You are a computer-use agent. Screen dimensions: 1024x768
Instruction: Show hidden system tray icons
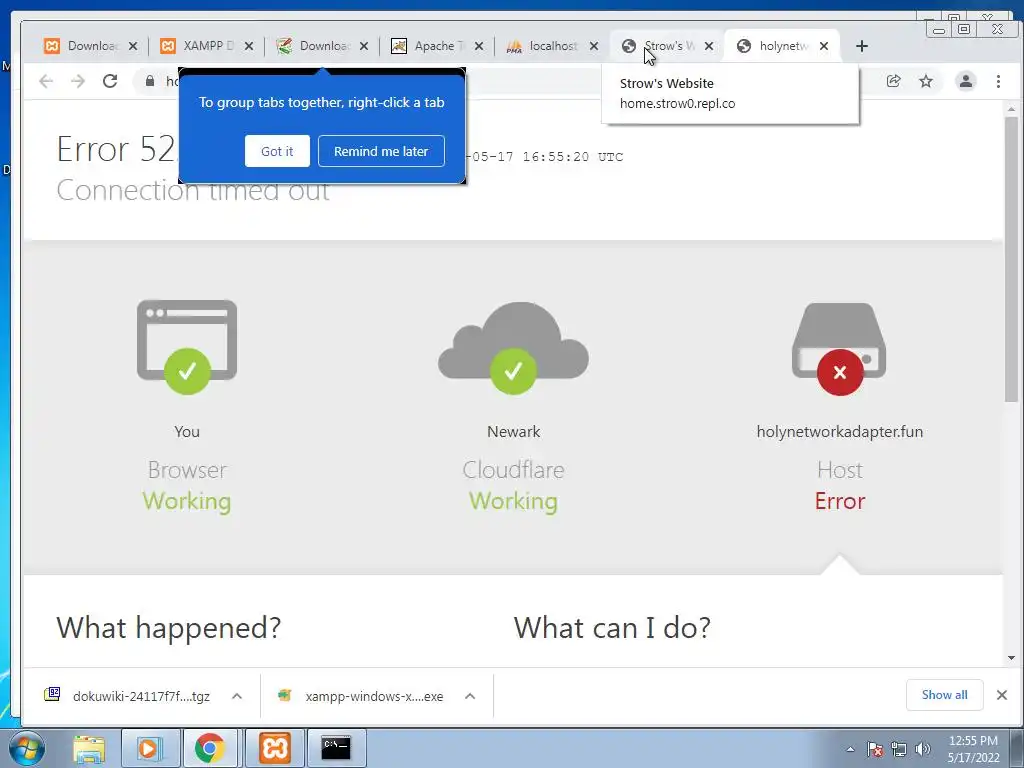[850, 750]
